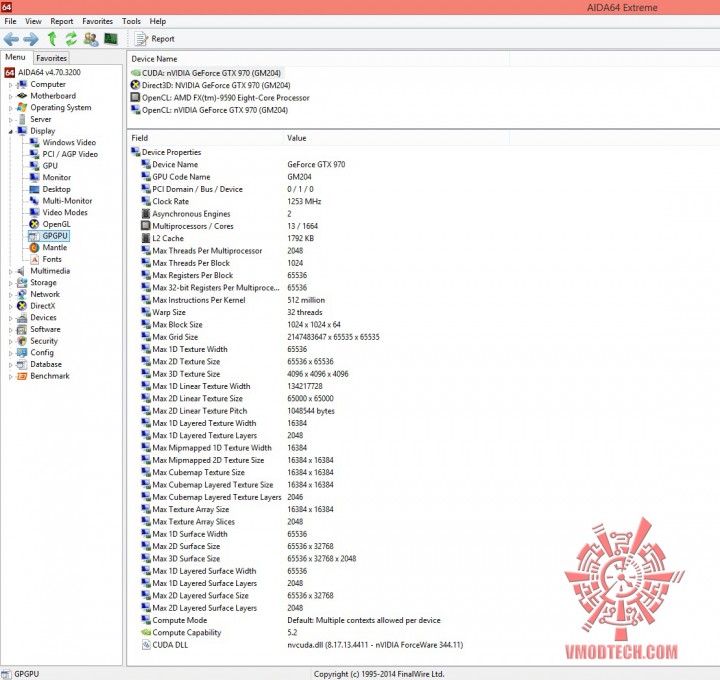Click the Report page icon in toolbar
Viewport: 720px width, 680px height.
pos(141,39)
